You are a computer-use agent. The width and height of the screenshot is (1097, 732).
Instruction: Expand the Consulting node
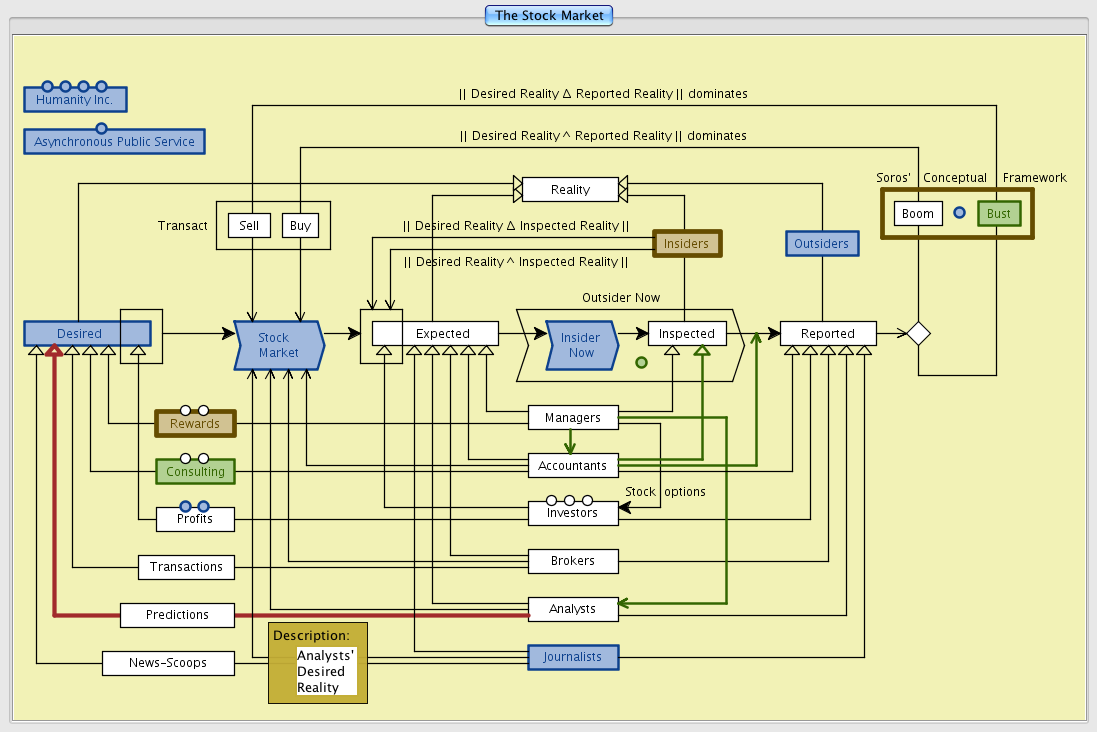(x=195, y=471)
